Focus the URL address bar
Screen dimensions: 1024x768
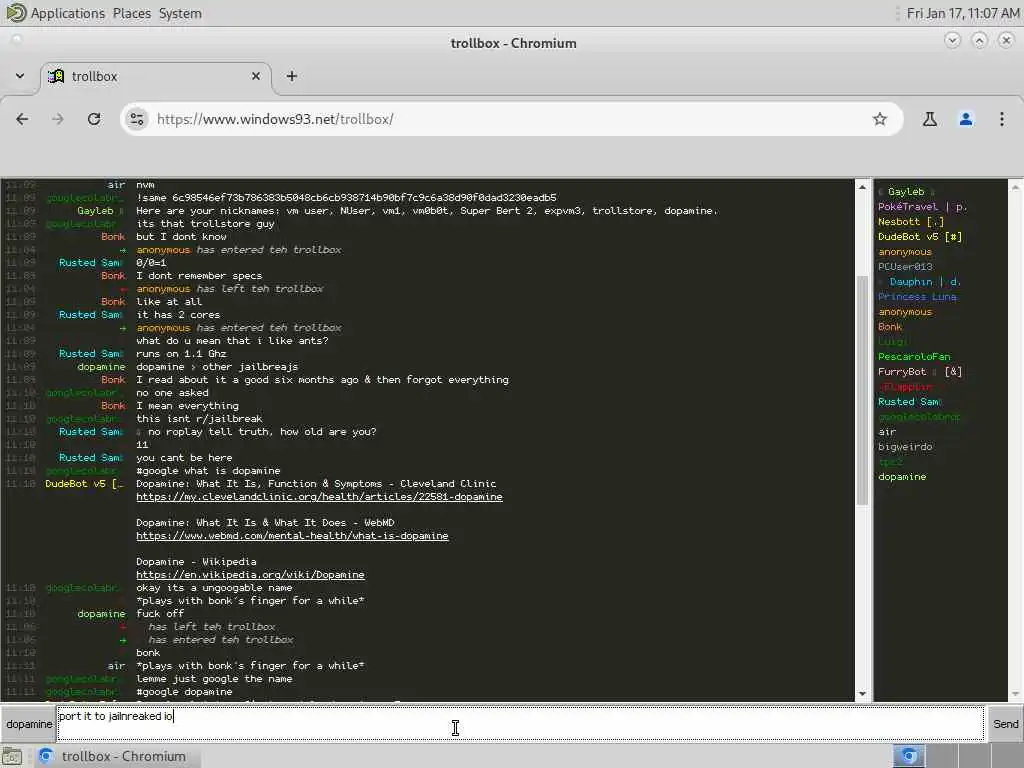click(x=509, y=119)
